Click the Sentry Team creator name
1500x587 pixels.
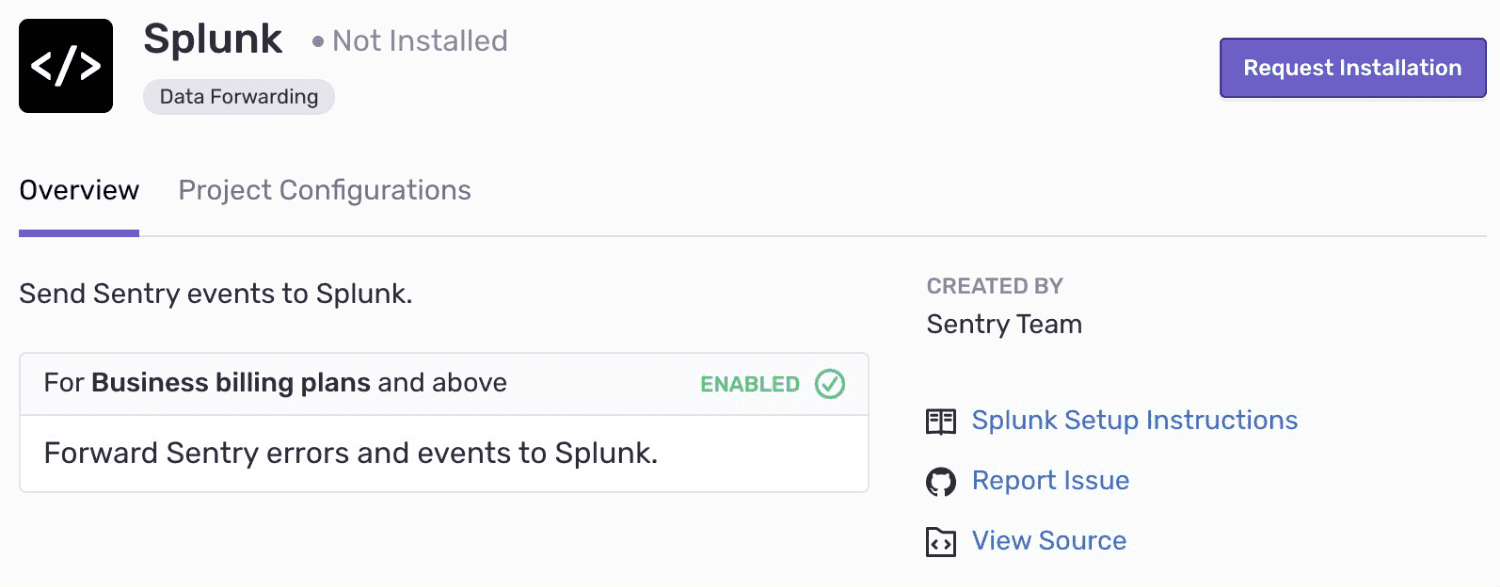tap(1004, 324)
